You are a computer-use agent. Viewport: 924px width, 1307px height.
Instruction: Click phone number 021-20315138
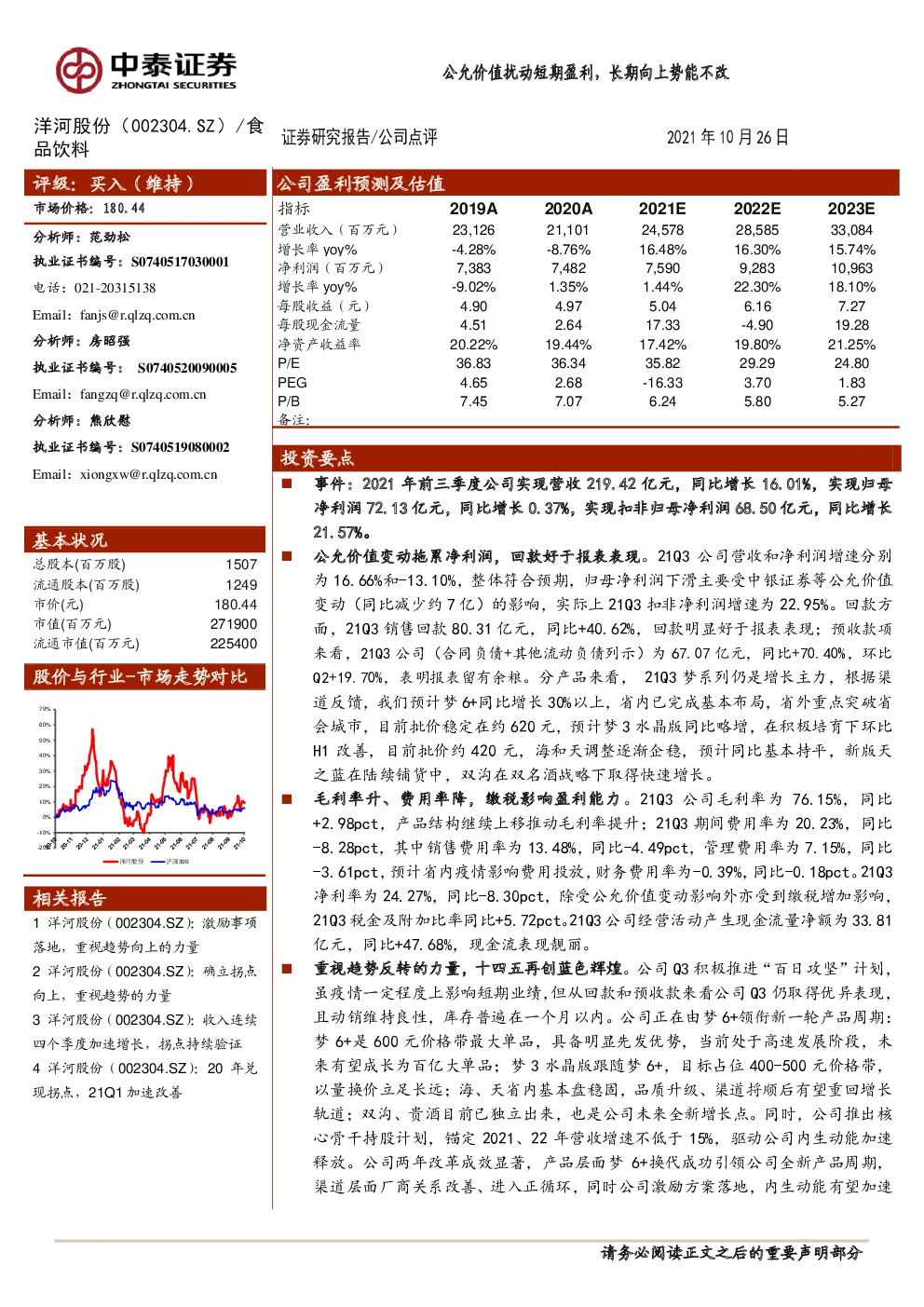tap(115, 288)
